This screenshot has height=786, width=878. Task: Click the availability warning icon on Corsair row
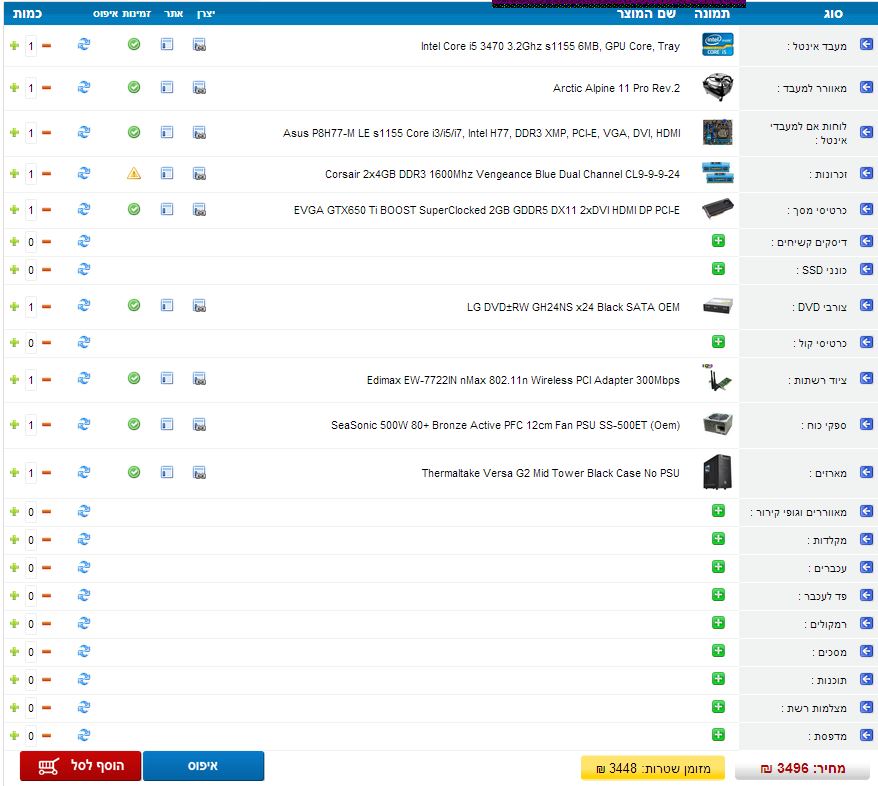tap(134, 173)
